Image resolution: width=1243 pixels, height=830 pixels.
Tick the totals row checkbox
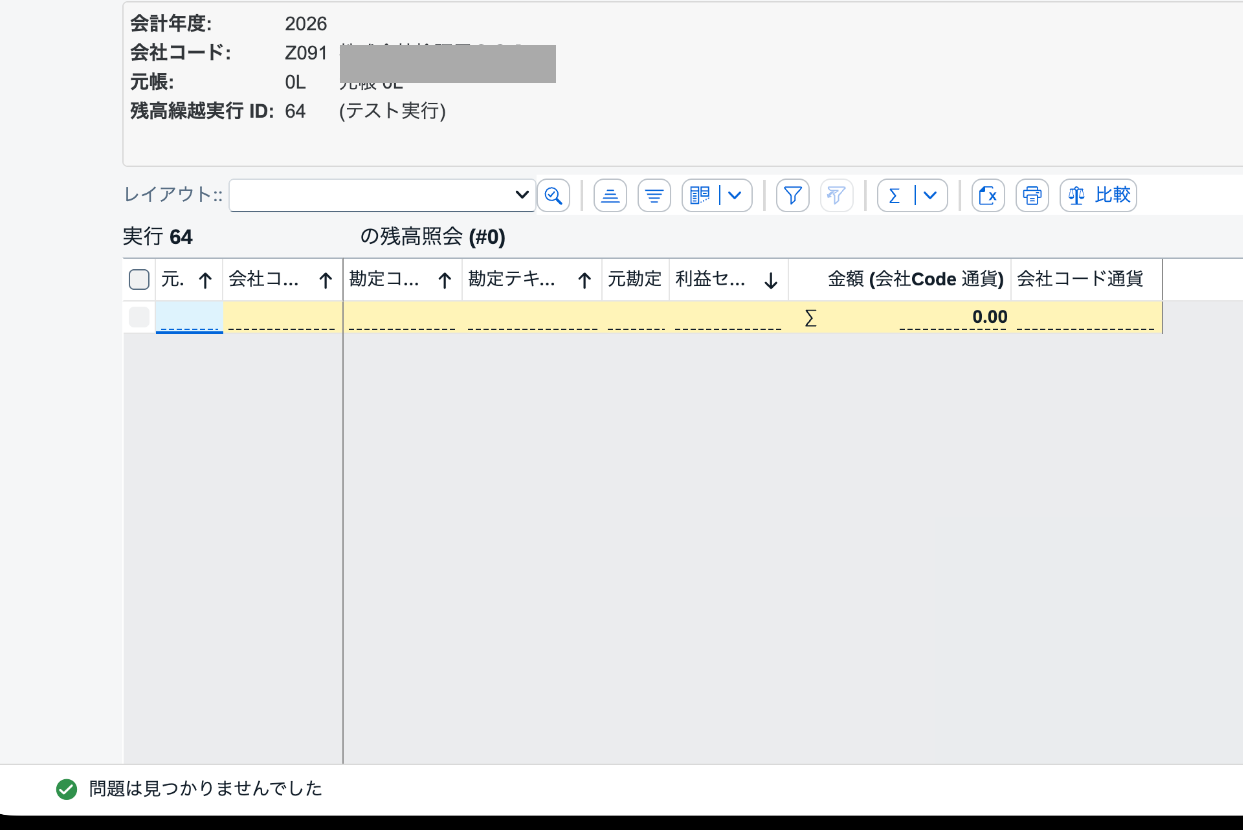(140, 317)
